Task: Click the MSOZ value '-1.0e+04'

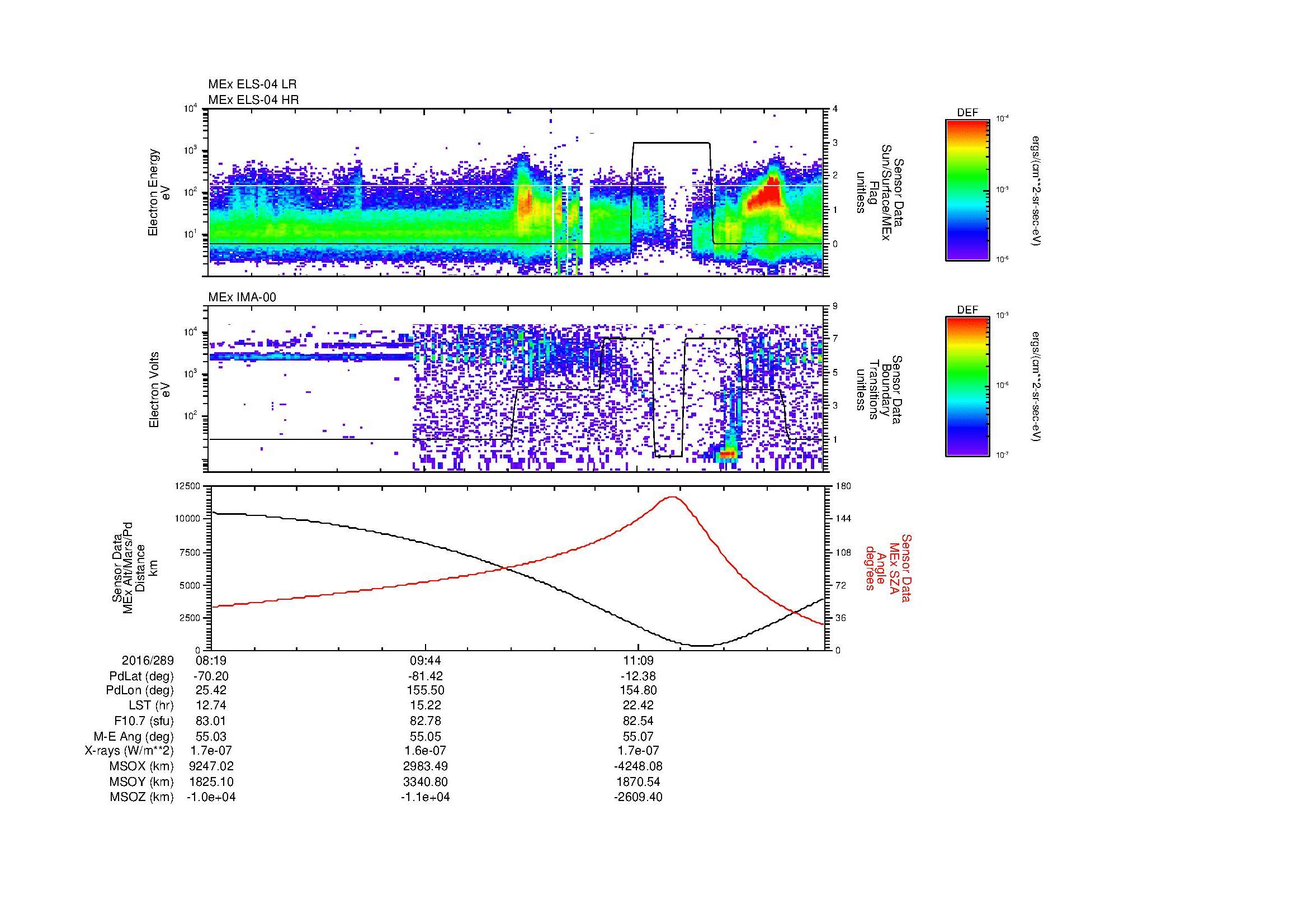Action: click(211, 797)
